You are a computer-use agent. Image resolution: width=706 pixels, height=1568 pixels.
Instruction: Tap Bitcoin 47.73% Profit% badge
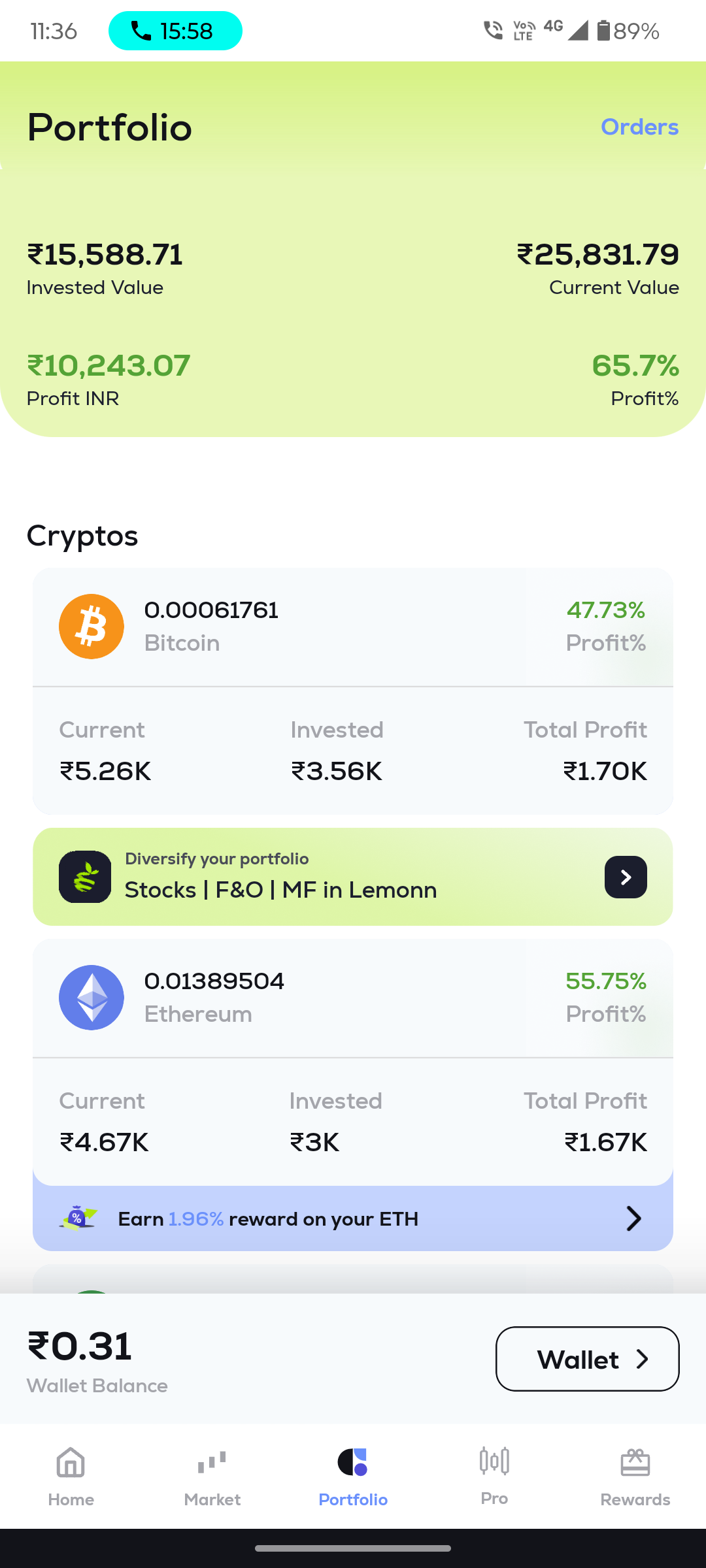click(x=605, y=627)
